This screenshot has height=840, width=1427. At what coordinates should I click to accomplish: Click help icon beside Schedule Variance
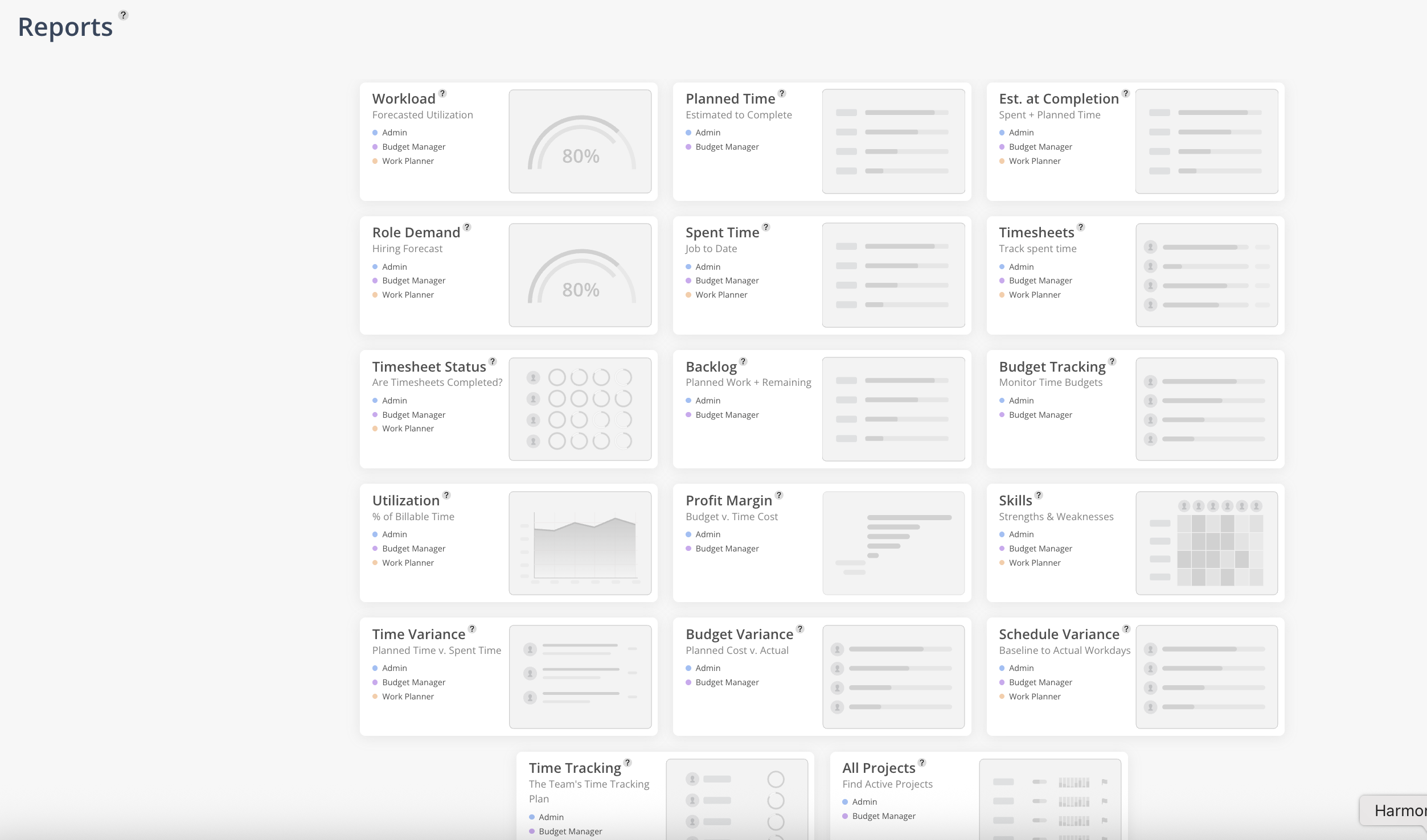pos(1126,629)
